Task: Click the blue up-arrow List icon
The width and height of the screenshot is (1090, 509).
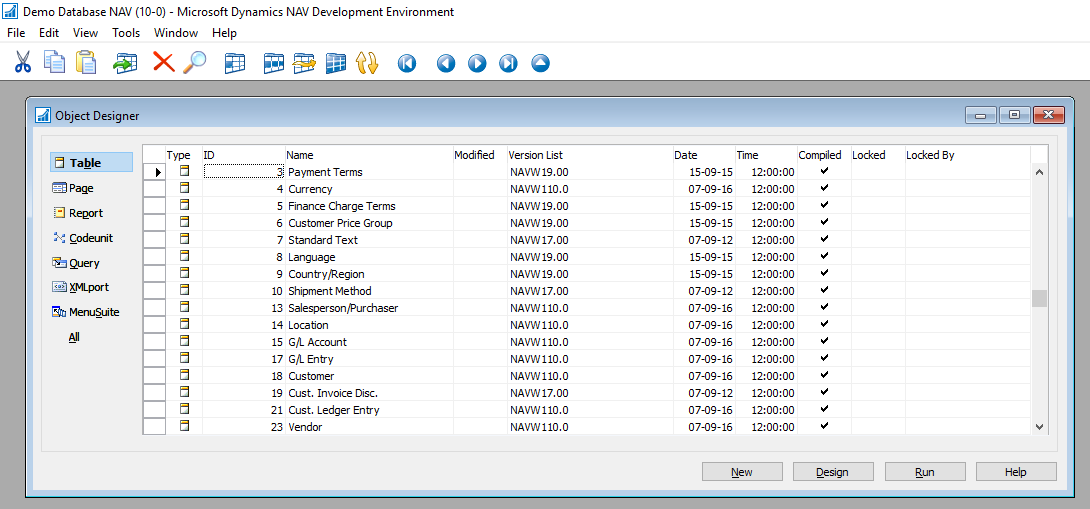Action: tap(540, 63)
